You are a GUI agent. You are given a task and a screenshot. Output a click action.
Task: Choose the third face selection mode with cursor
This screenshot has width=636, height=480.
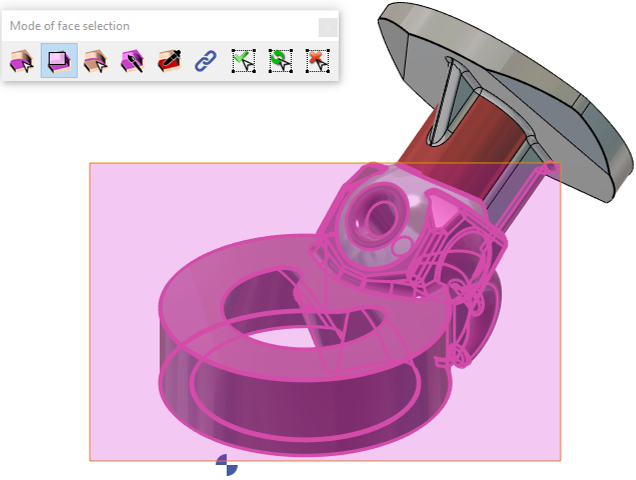click(x=96, y=61)
